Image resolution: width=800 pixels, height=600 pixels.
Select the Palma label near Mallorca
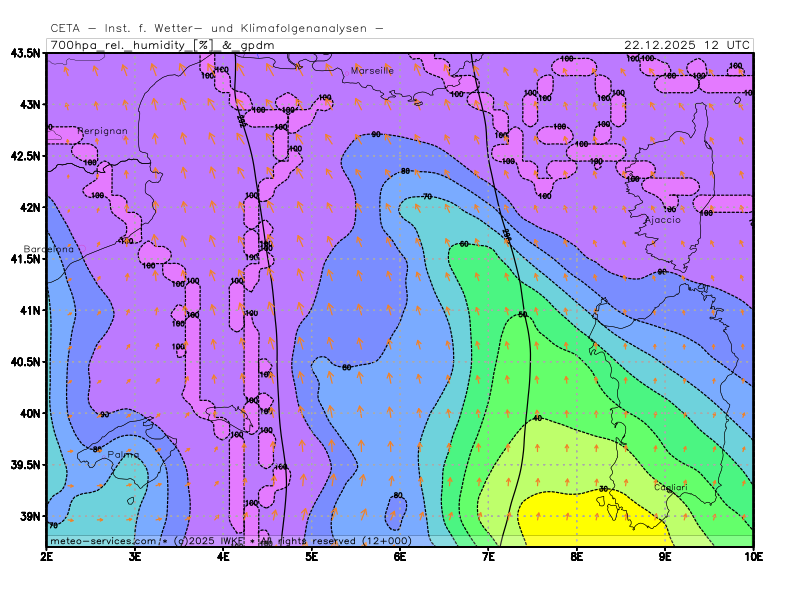pos(123,455)
